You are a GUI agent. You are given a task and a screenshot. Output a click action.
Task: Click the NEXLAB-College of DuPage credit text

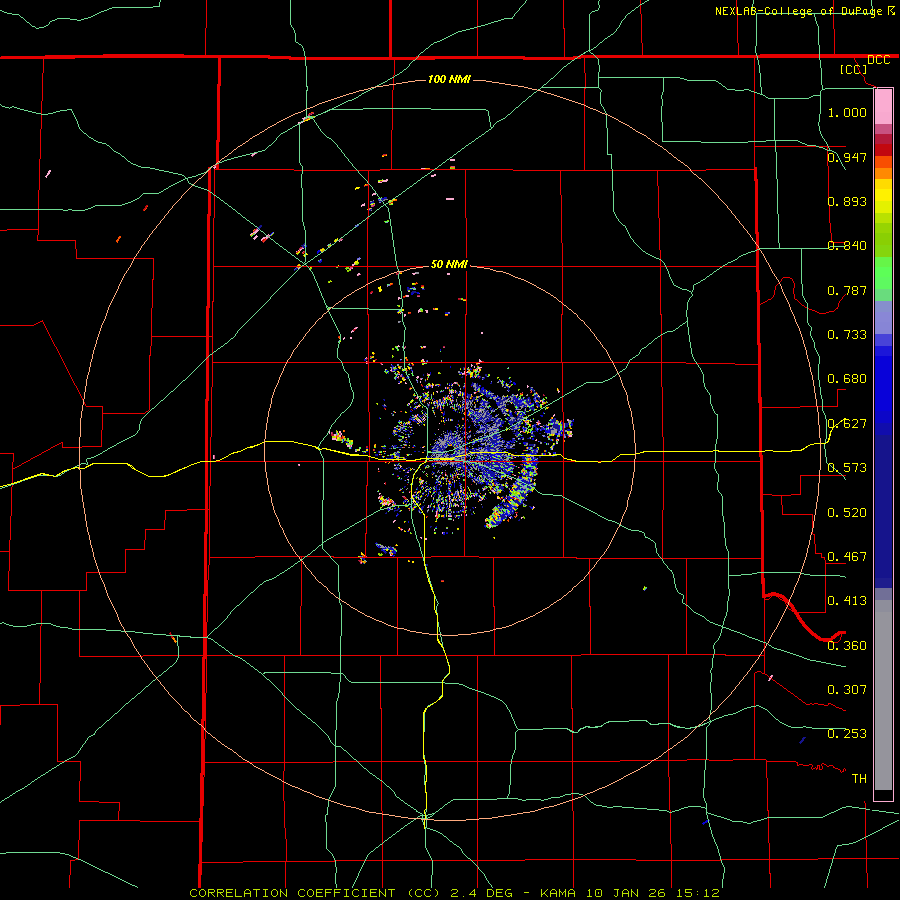pyautogui.click(x=801, y=11)
